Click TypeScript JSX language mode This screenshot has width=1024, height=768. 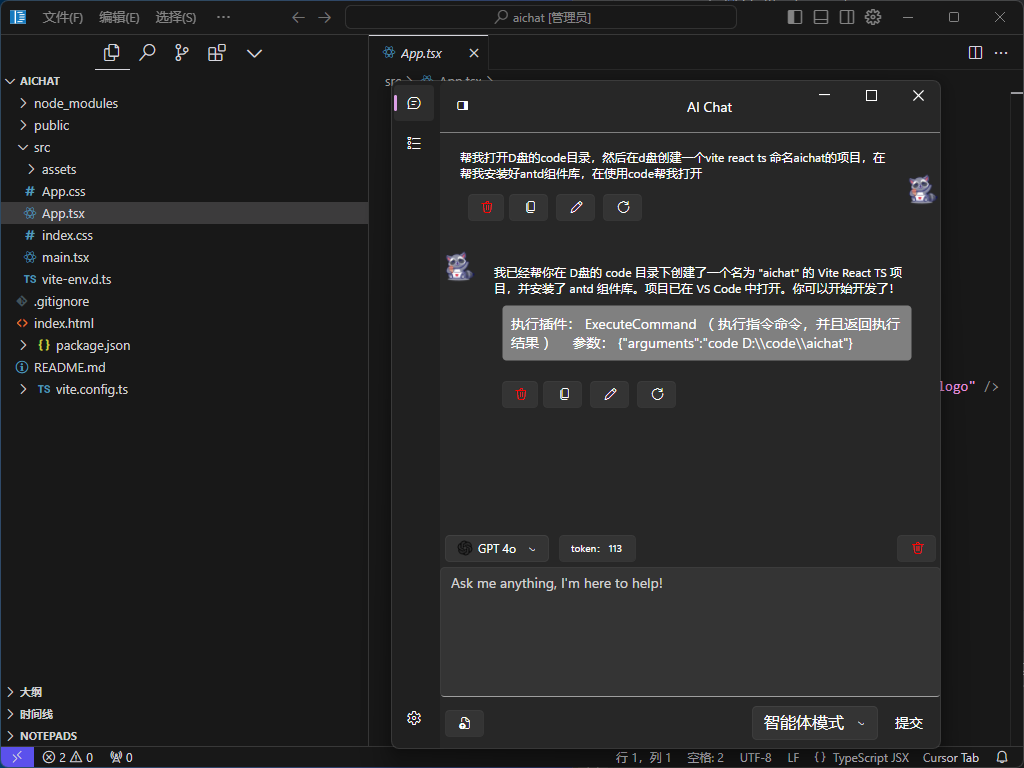871,758
